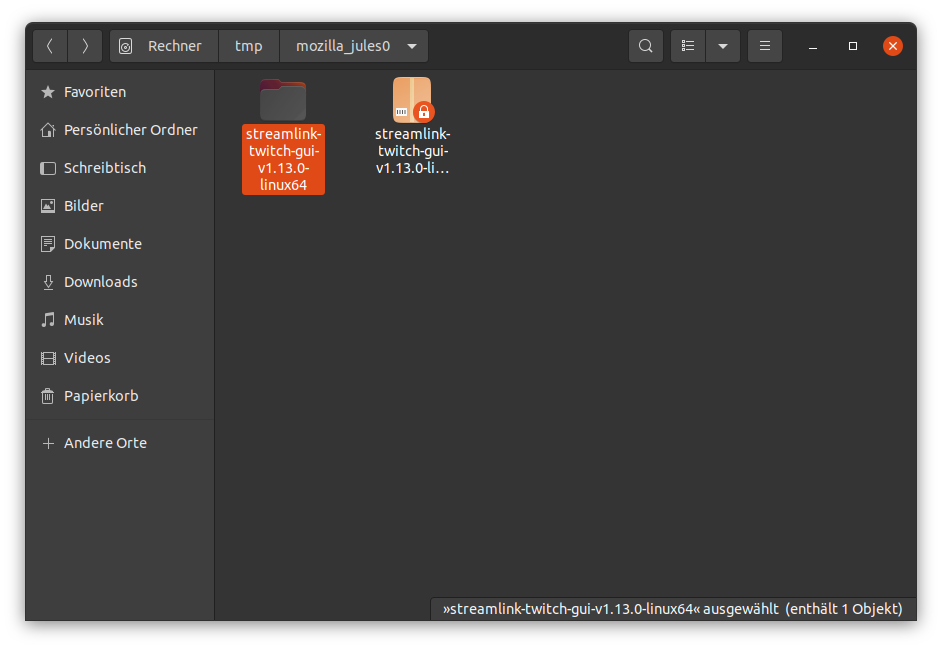The image size is (942, 649).
Task: Click the Videos film icon
Action: pyautogui.click(x=48, y=358)
